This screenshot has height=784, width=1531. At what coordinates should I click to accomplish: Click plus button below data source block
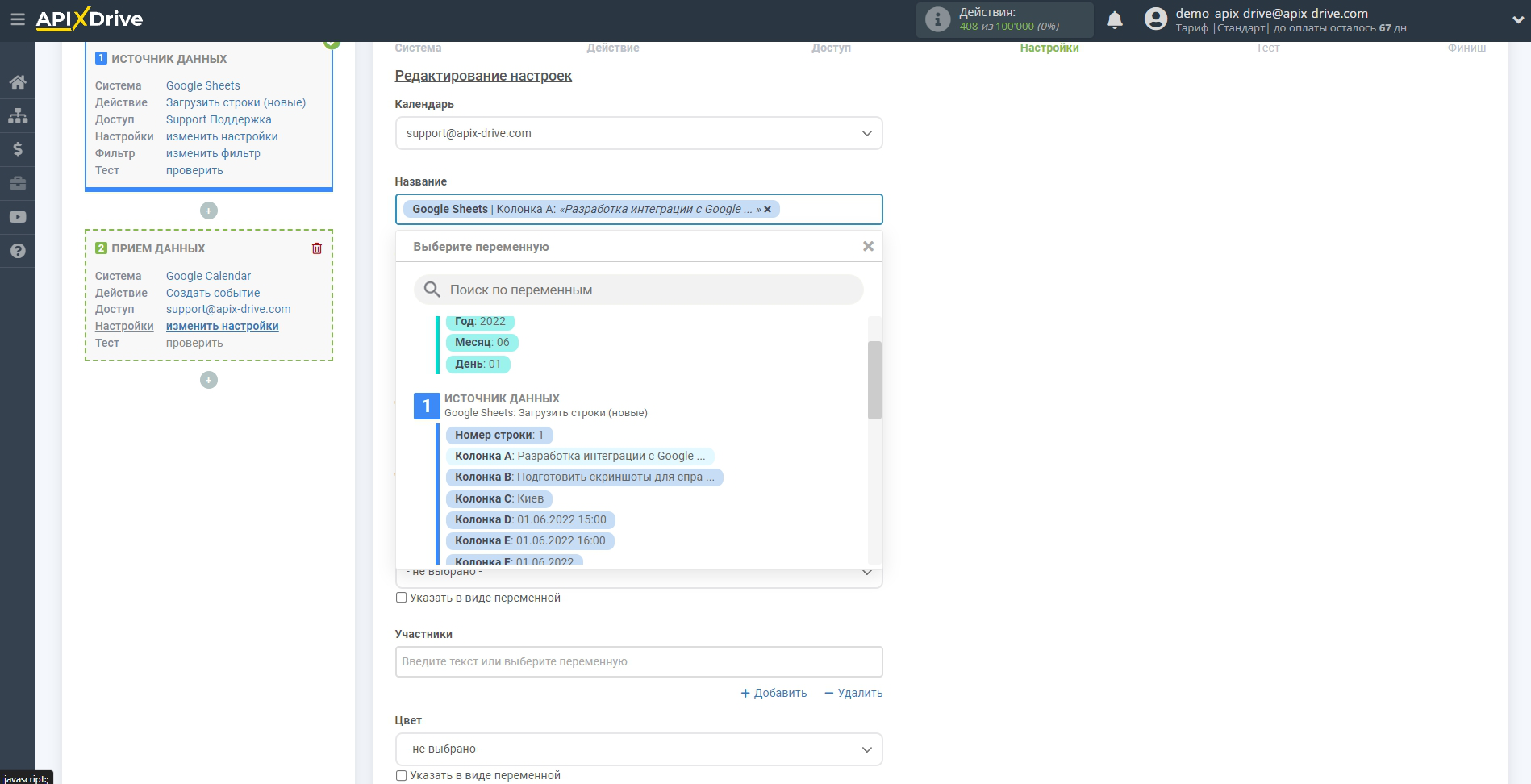tap(209, 211)
